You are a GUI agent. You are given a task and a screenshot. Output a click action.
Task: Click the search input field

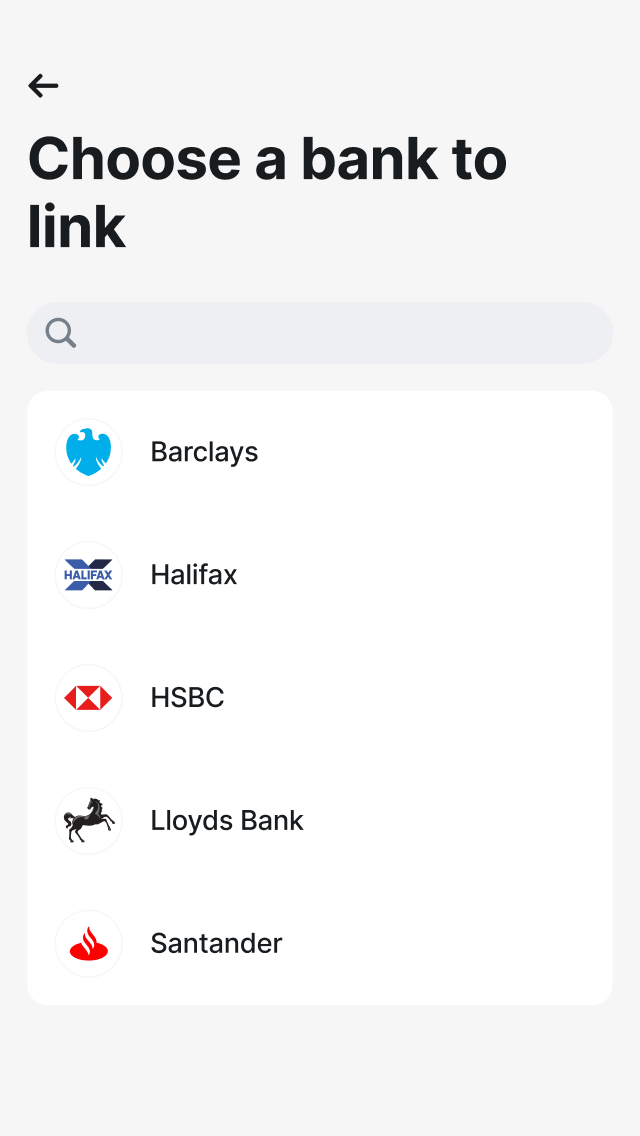[320, 332]
